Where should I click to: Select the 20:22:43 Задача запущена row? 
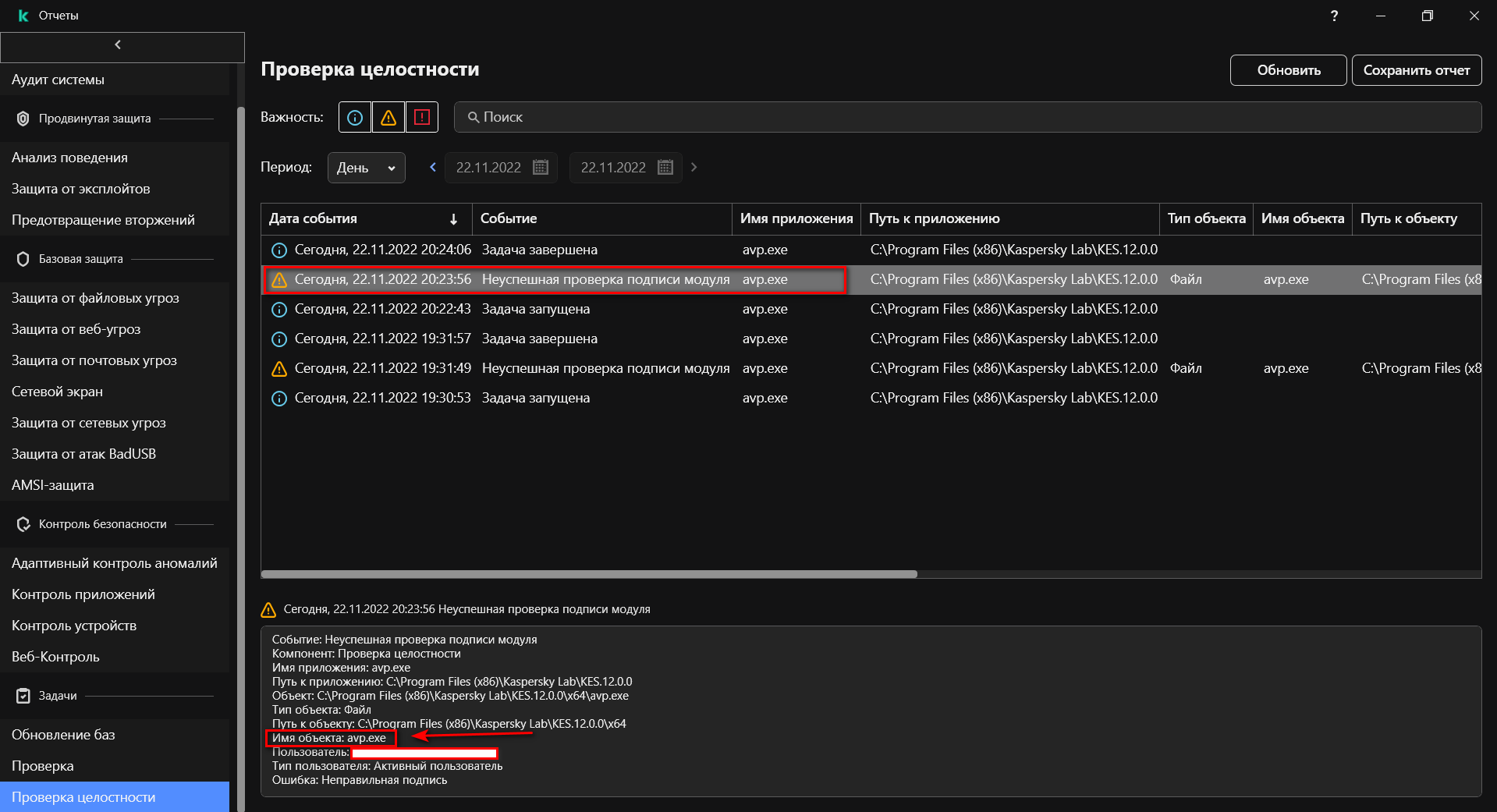coord(871,309)
